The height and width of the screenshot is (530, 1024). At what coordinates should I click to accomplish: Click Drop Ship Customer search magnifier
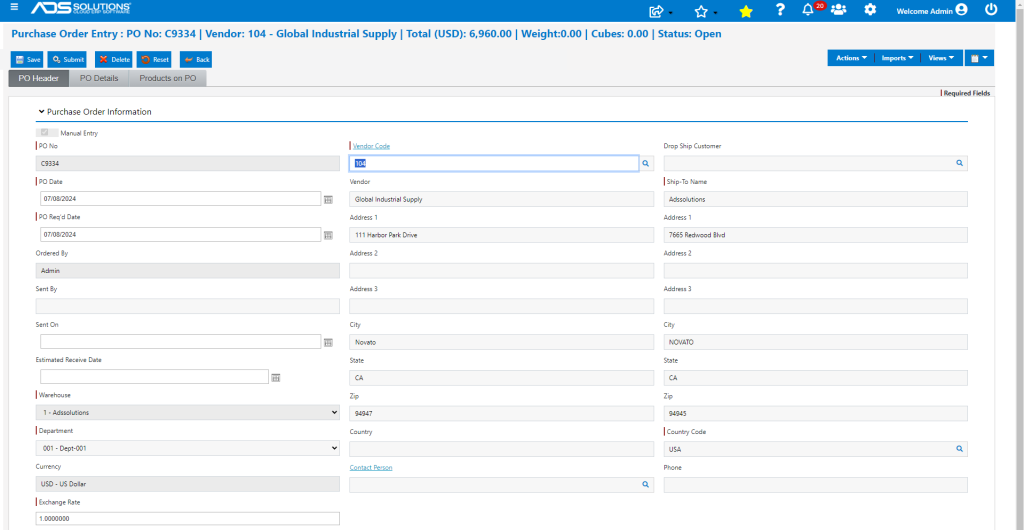(960, 163)
